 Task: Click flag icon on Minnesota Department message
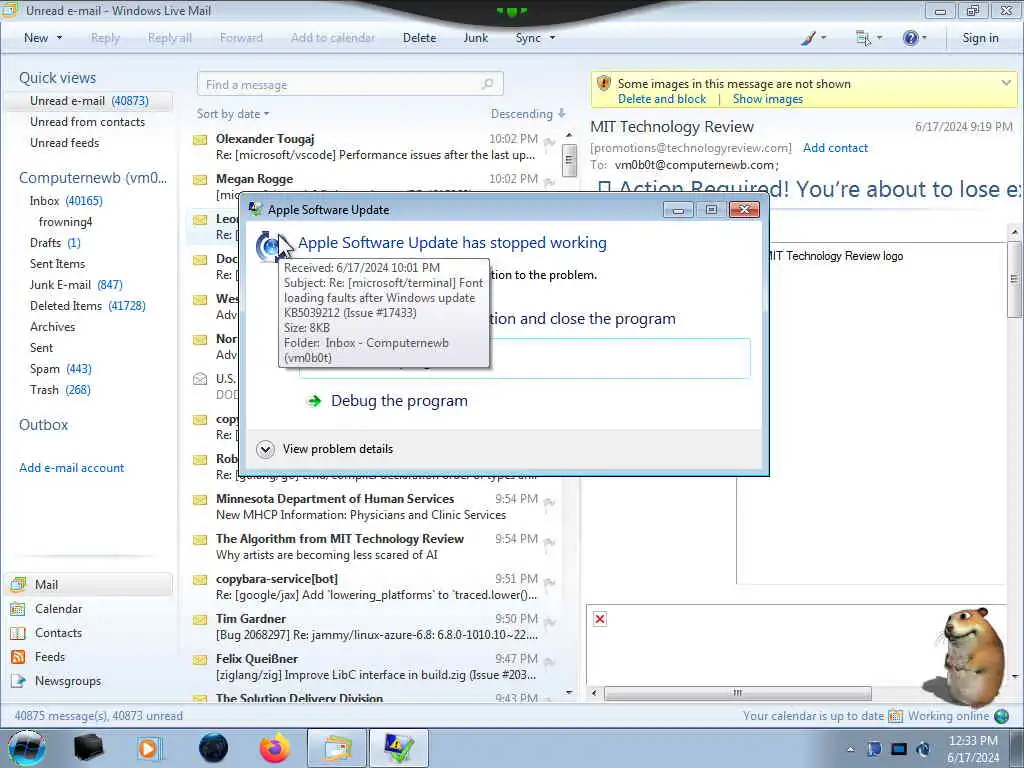[549, 503]
